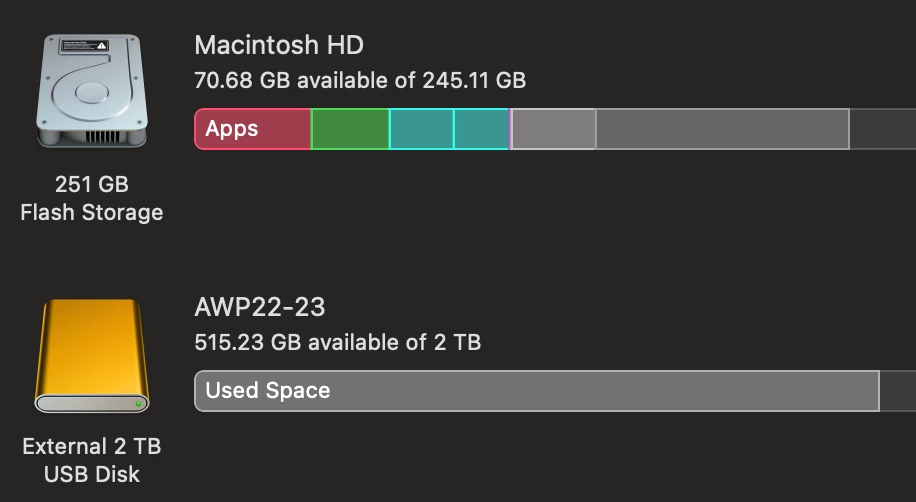Click the green storage bar segment

click(350, 129)
